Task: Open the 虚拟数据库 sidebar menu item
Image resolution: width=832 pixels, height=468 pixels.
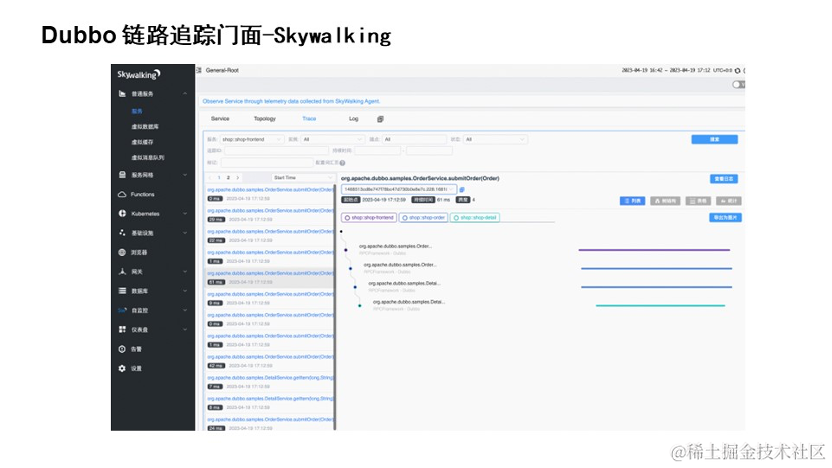Action: [145, 127]
